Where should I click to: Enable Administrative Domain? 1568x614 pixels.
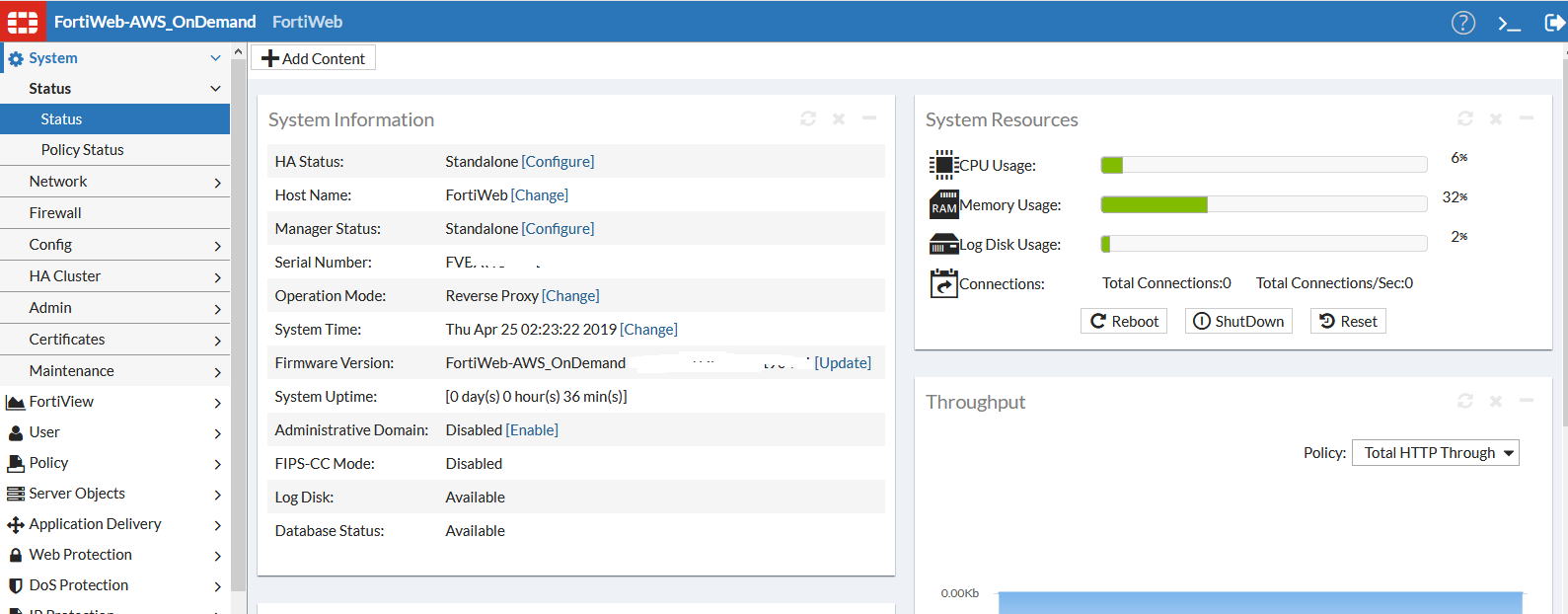click(x=532, y=430)
